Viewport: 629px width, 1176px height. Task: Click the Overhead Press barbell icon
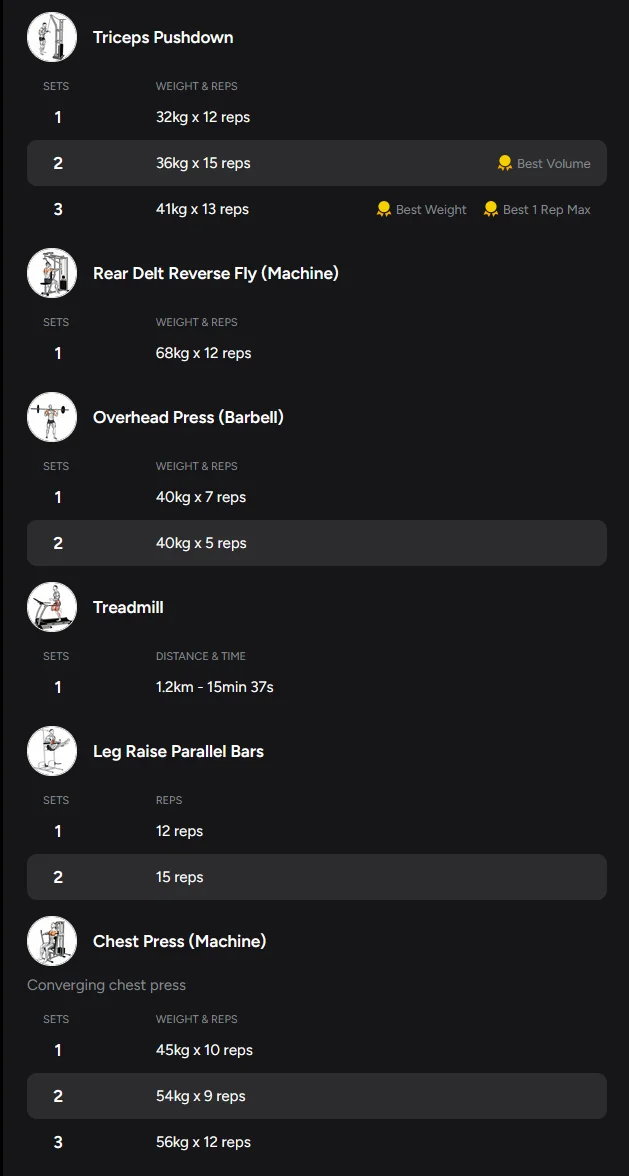[x=52, y=417]
